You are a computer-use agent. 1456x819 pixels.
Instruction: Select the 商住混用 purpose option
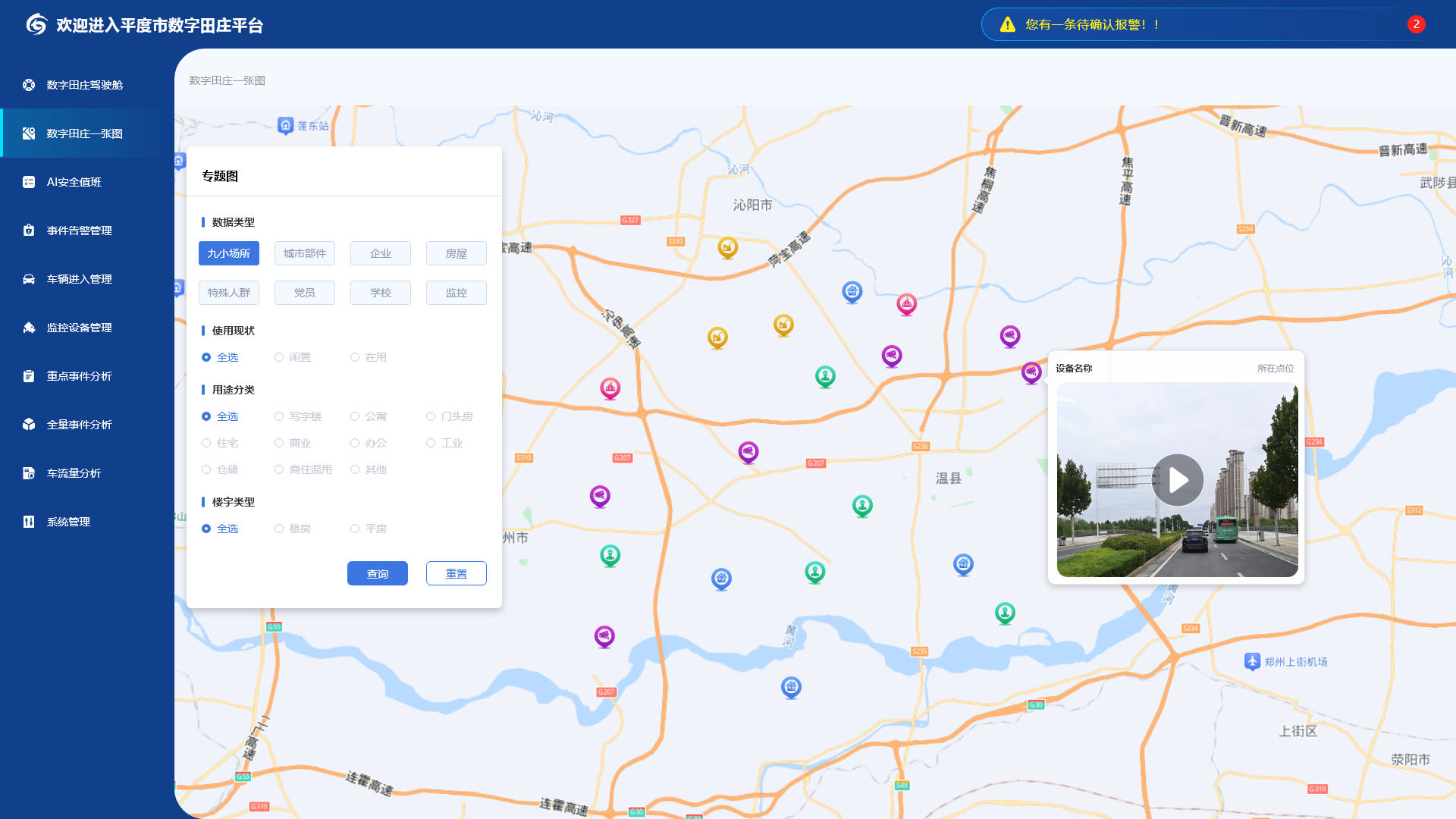point(303,469)
